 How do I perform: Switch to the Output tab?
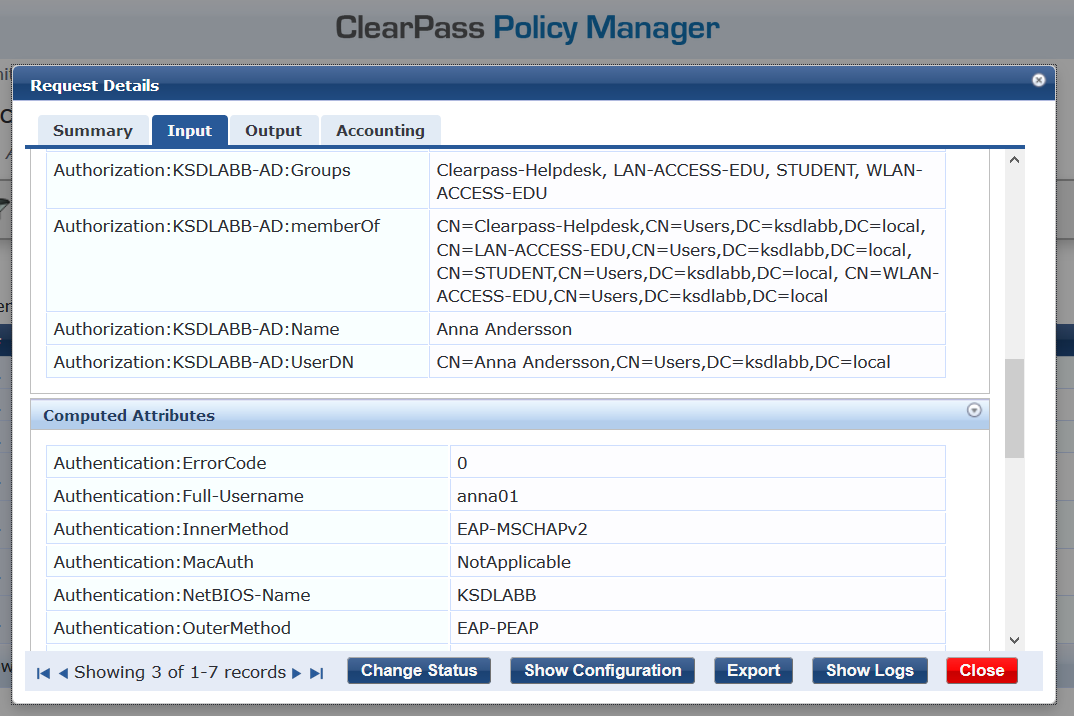tap(274, 130)
